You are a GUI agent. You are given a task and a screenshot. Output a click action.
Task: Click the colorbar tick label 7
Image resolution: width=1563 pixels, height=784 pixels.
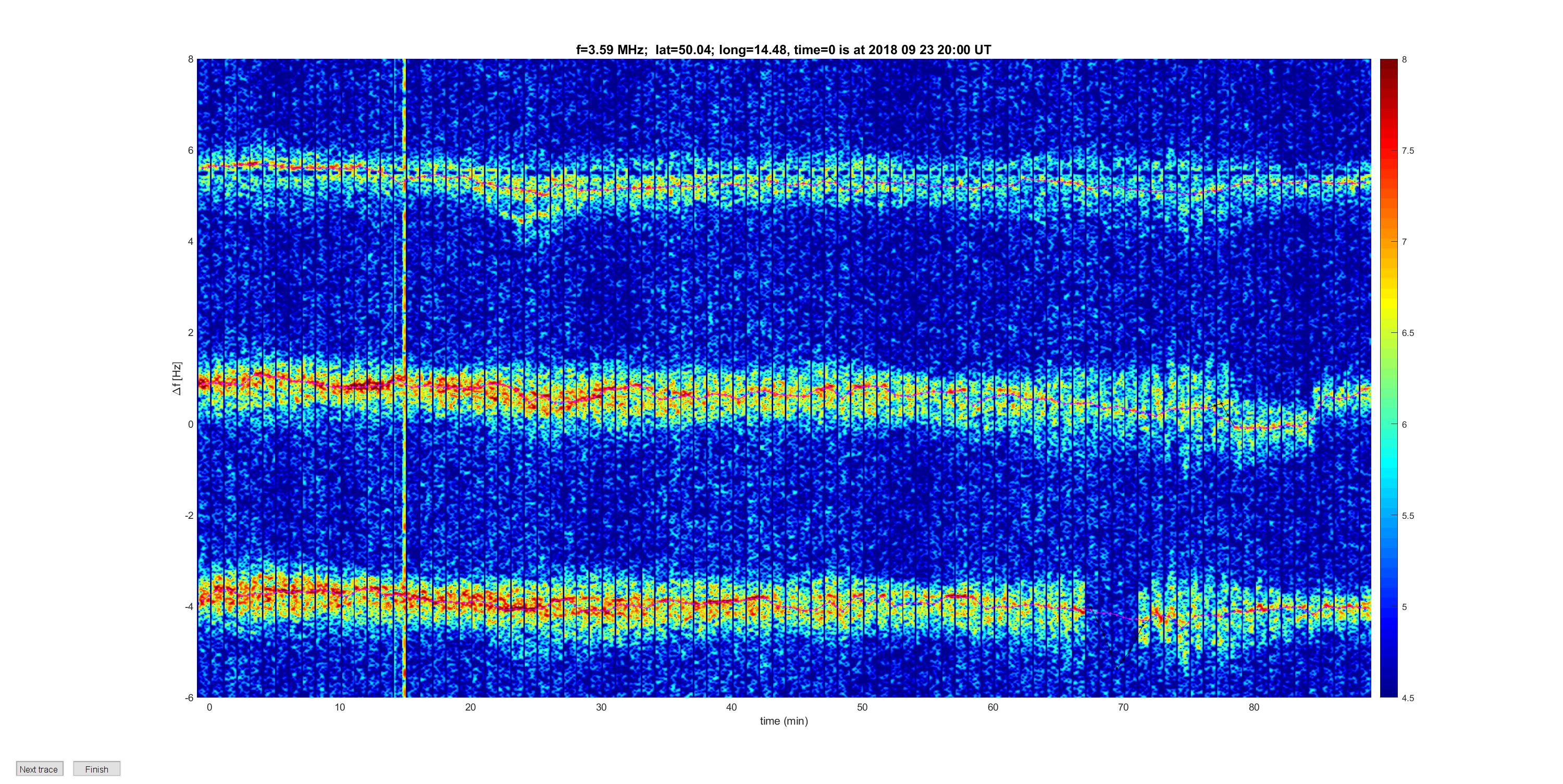(1404, 242)
